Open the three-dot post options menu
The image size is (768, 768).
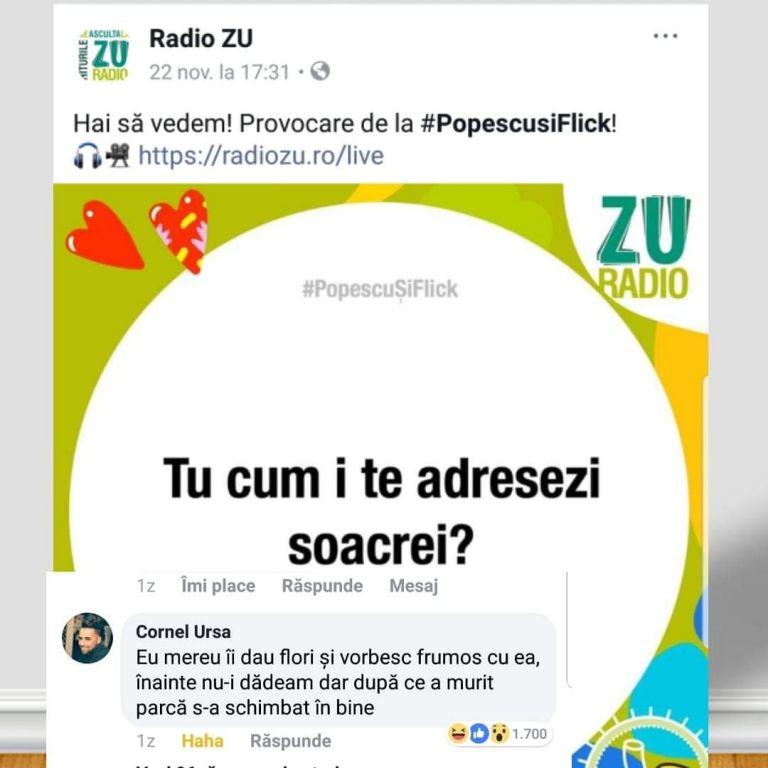tap(666, 36)
